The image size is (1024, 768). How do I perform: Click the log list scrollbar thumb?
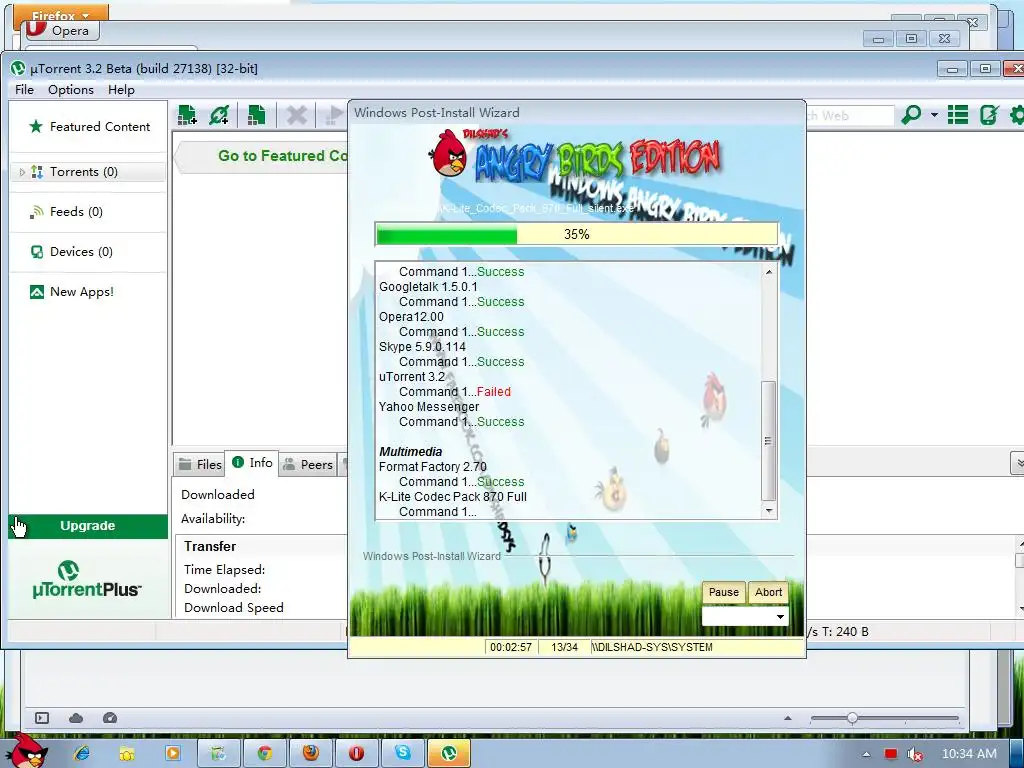(769, 441)
